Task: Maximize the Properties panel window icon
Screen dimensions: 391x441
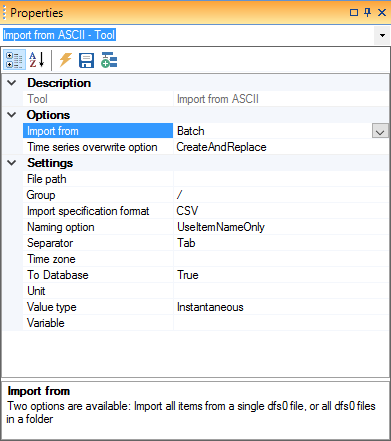Action: pyautogui.click(x=354, y=13)
